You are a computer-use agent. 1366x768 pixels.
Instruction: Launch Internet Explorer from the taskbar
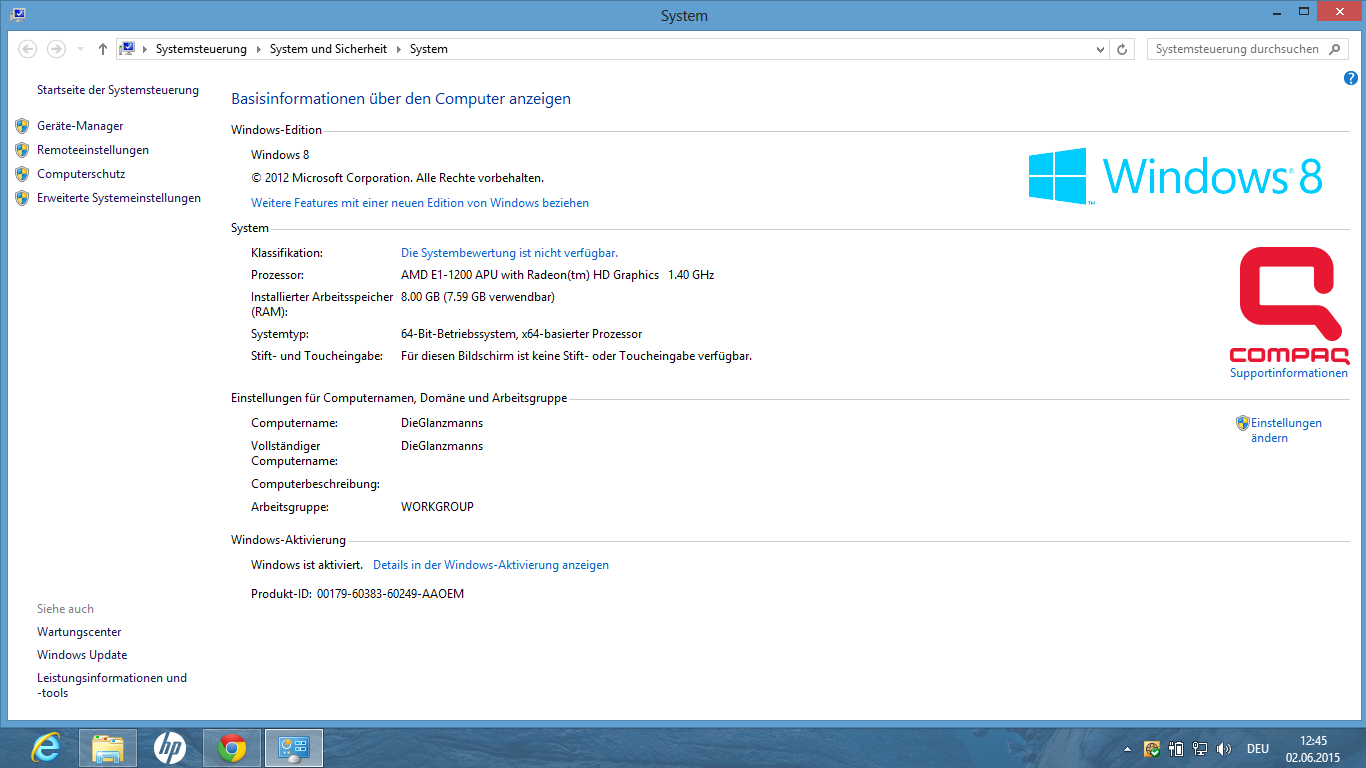pyautogui.click(x=46, y=747)
